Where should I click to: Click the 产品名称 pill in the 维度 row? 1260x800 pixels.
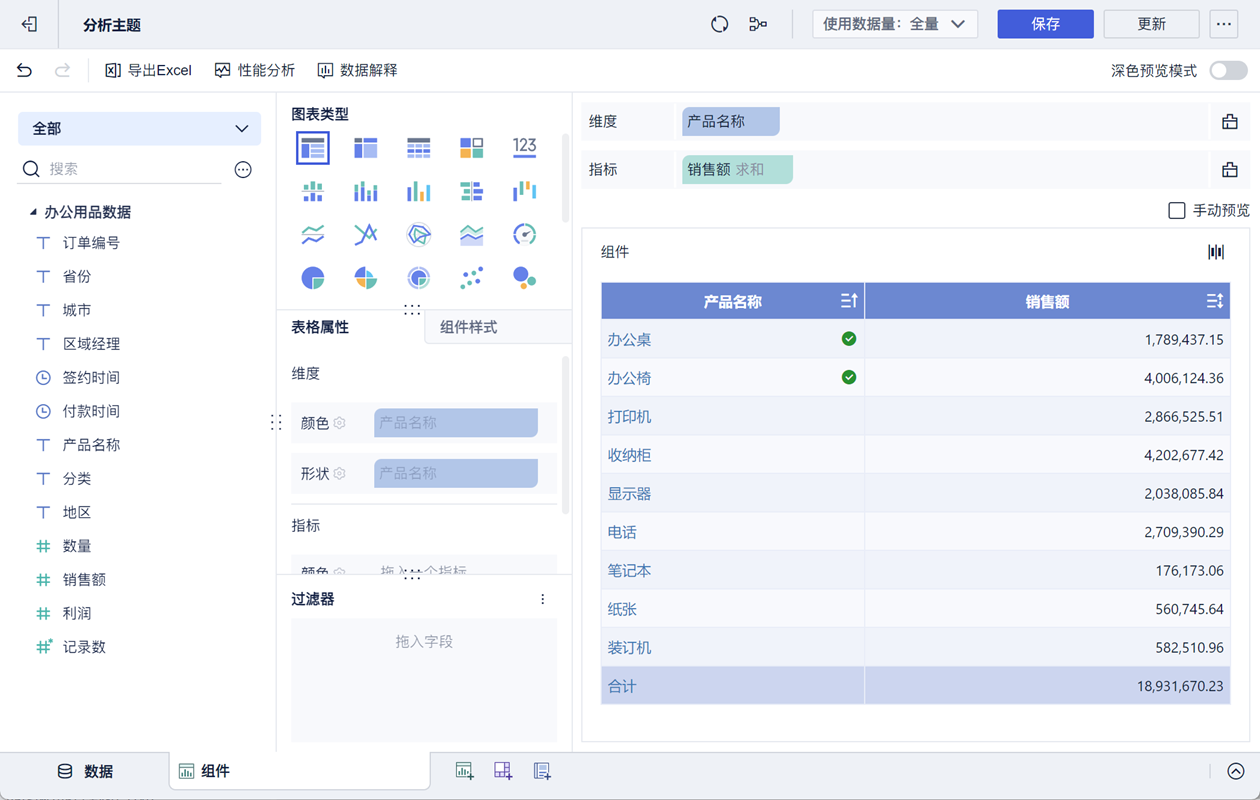730,122
